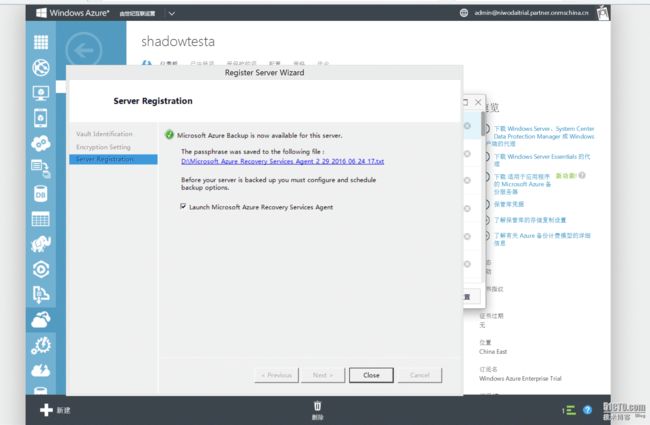This screenshot has width=650, height=425.
Task: Close the small window behind the wizard
Action: click(x=478, y=102)
